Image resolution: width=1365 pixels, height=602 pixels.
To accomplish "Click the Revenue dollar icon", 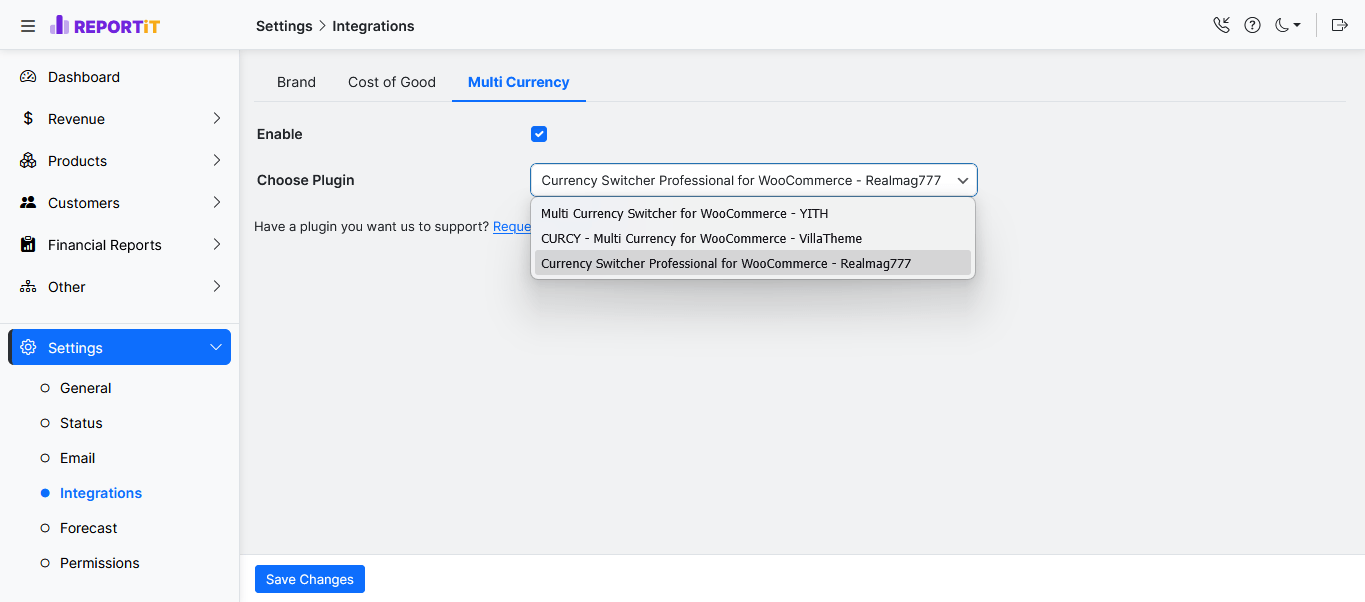I will 28,119.
